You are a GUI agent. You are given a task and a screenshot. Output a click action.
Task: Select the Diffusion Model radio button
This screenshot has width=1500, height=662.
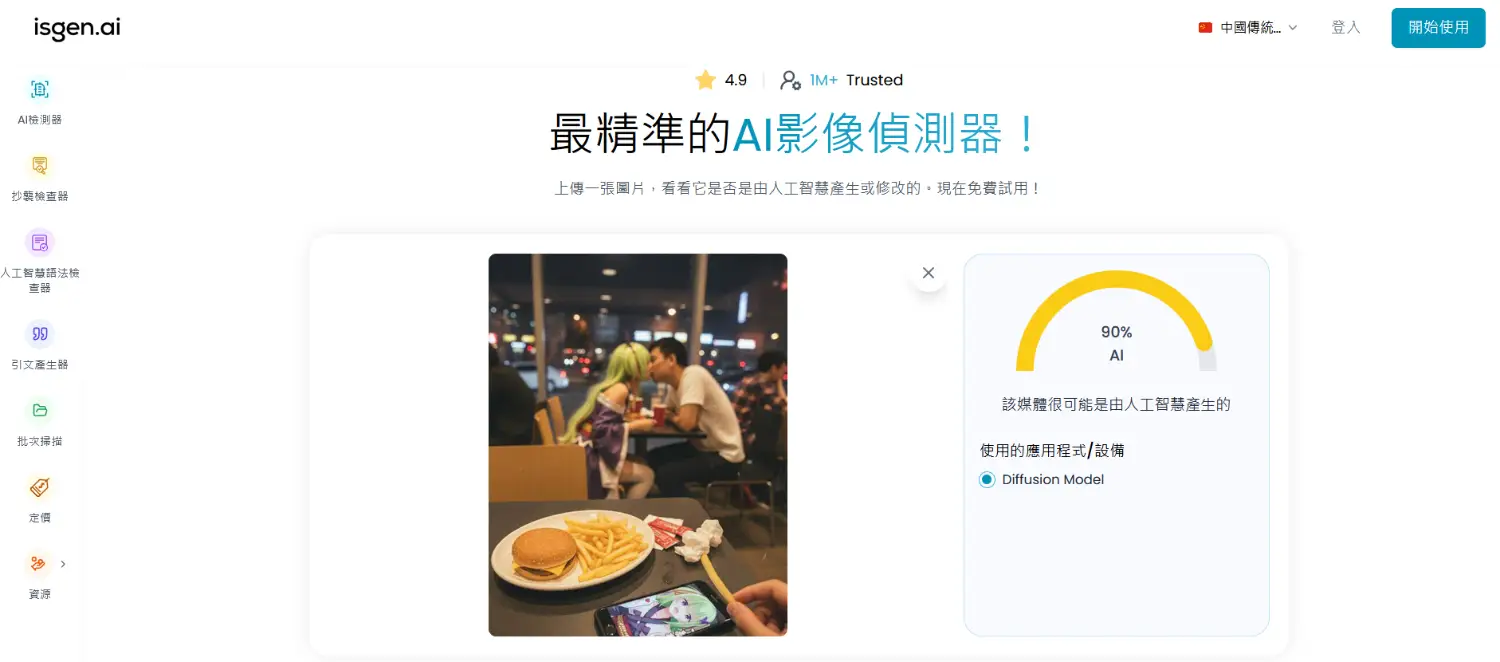[x=987, y=480]
